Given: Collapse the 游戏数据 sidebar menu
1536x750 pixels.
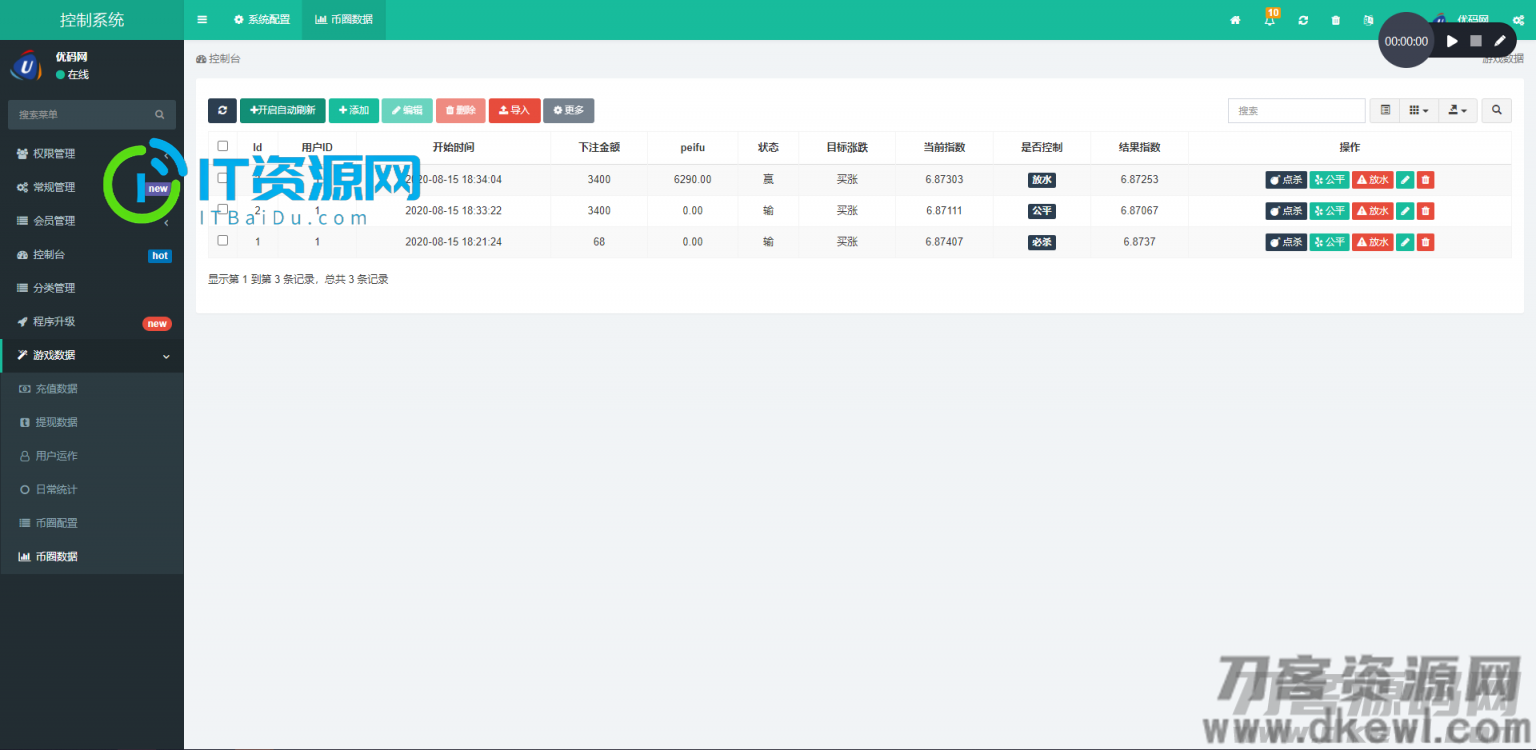Looking at the screenshot, I should click(x=92, y=355).
